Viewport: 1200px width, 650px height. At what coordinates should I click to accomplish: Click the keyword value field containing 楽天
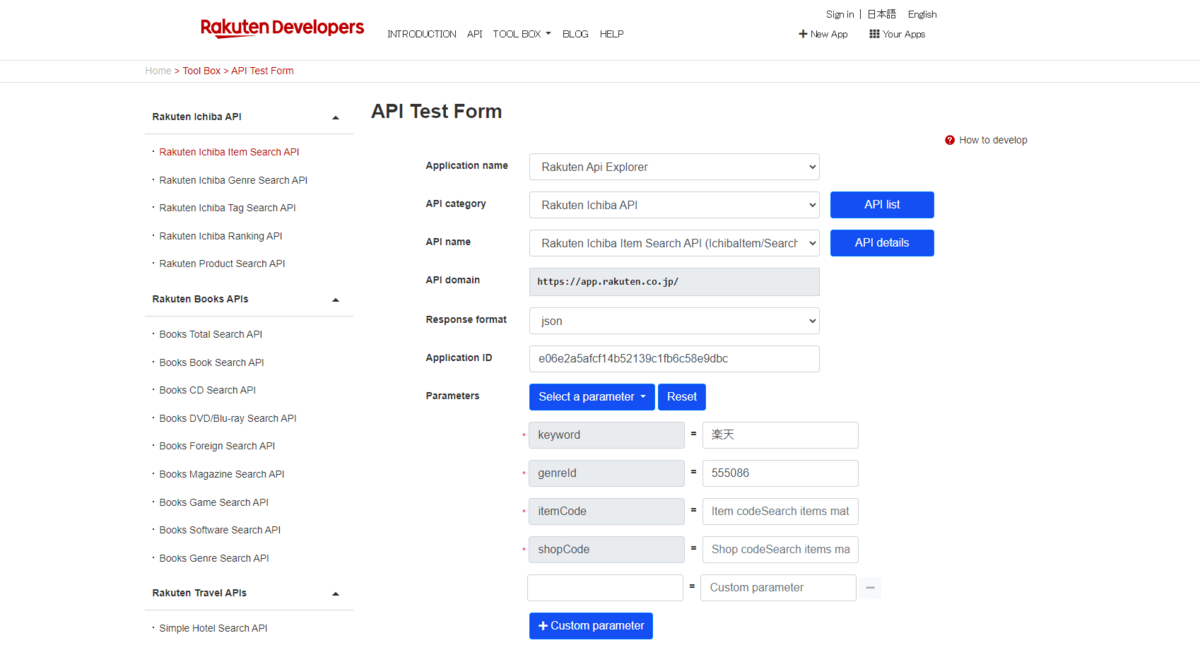(x=780, y=435)
